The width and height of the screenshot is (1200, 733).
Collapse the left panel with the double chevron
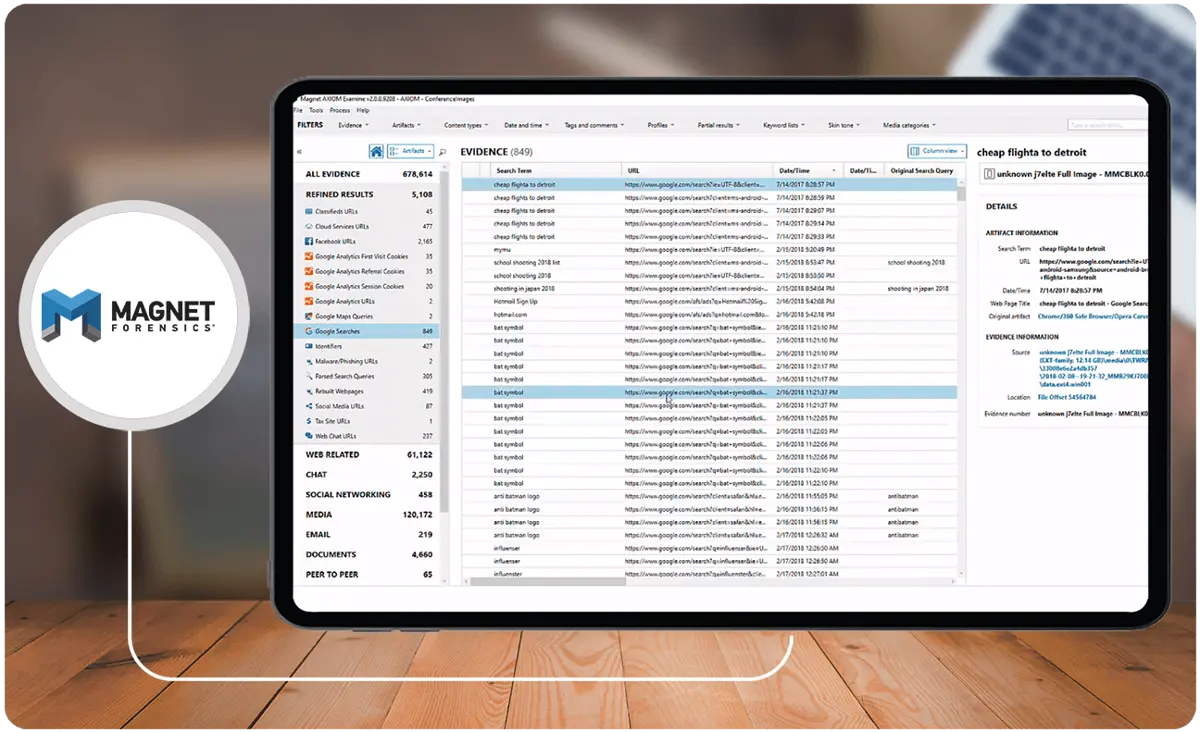[300, 152]
